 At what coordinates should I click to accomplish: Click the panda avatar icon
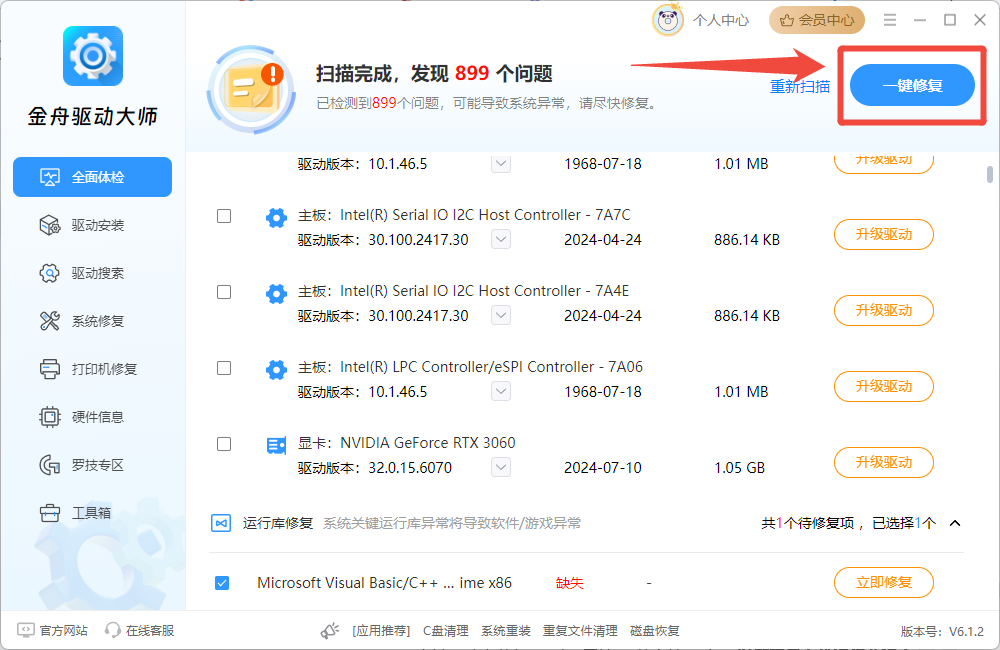click(668, 20)
